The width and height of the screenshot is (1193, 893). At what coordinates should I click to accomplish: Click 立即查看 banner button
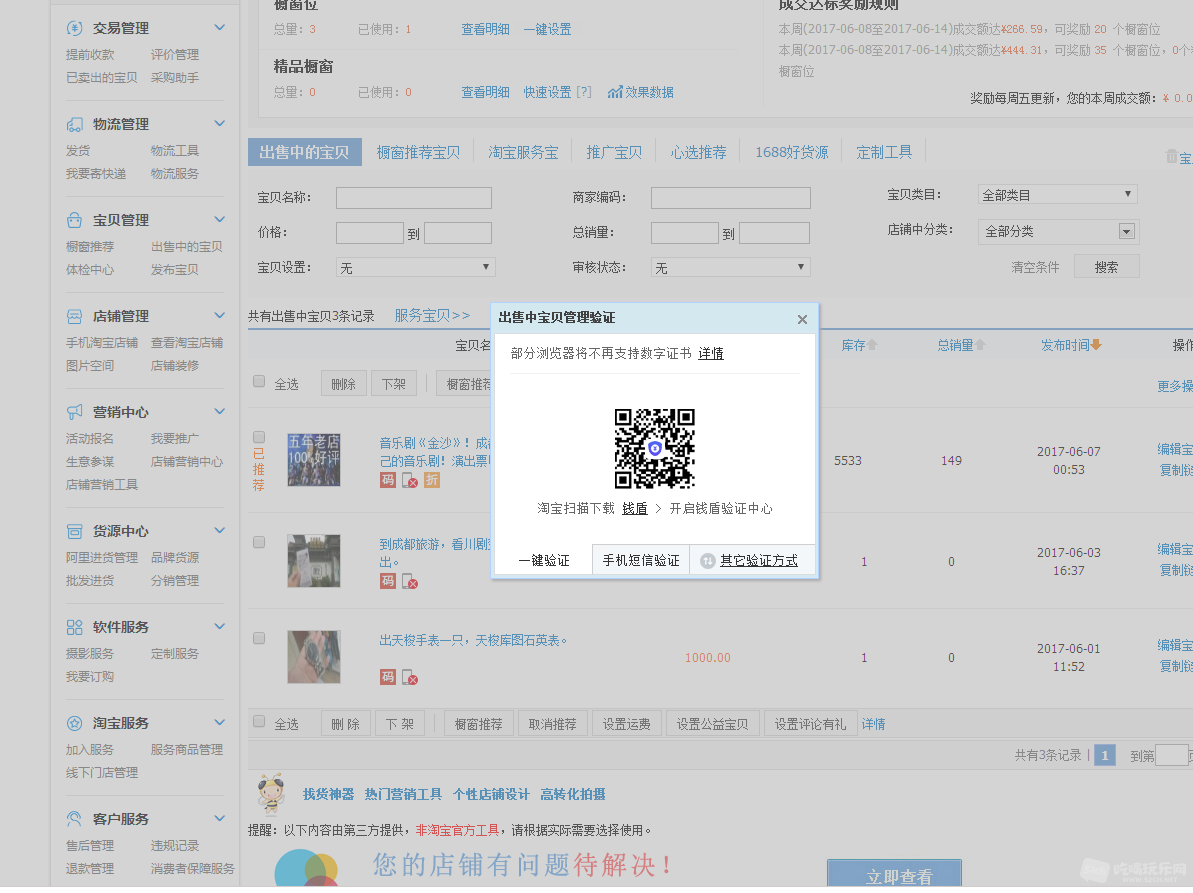click(895, 873)
